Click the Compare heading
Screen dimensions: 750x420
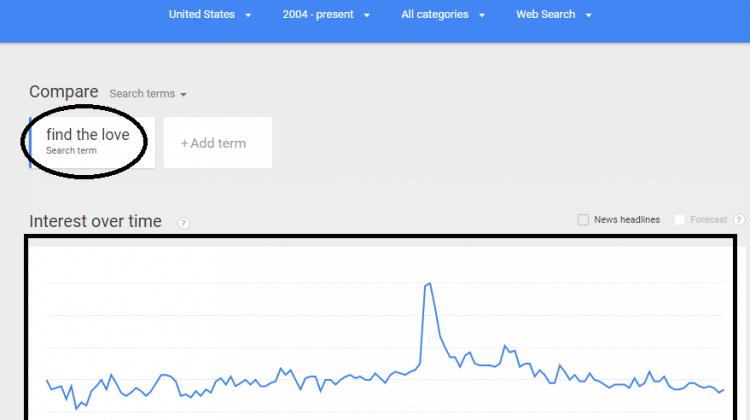pyautogui.click(x=64, y=91)
